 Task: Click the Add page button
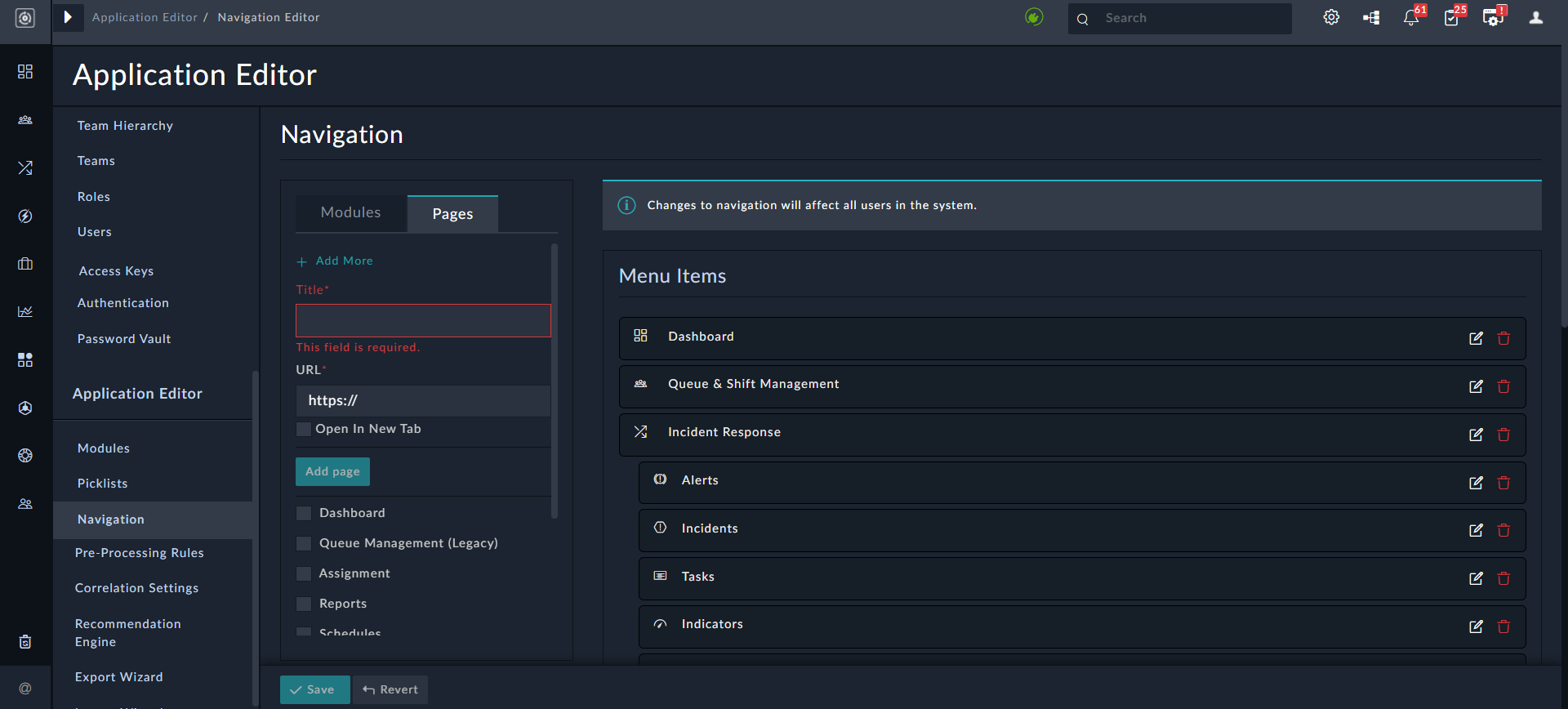click(332, 472)
